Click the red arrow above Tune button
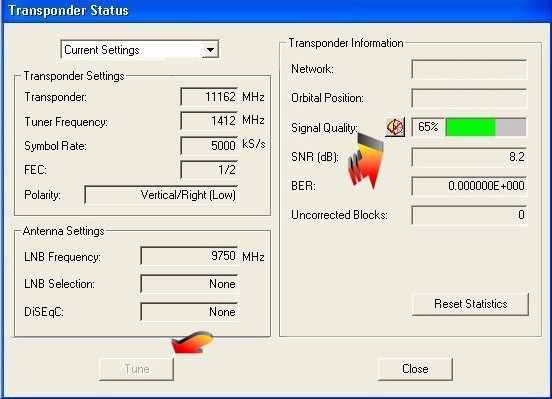The image size is (552, 399). tap(192, 342)
